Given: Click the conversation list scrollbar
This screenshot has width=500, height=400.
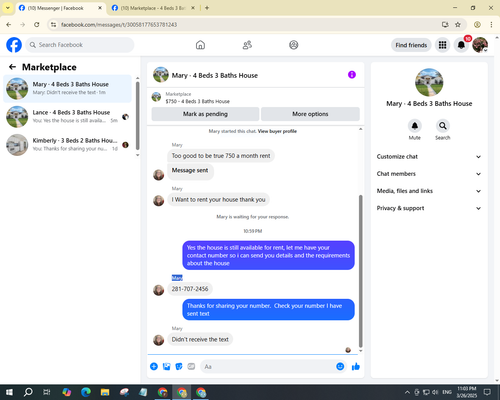Looking at the screenshot, I should [x=137, y=116].
